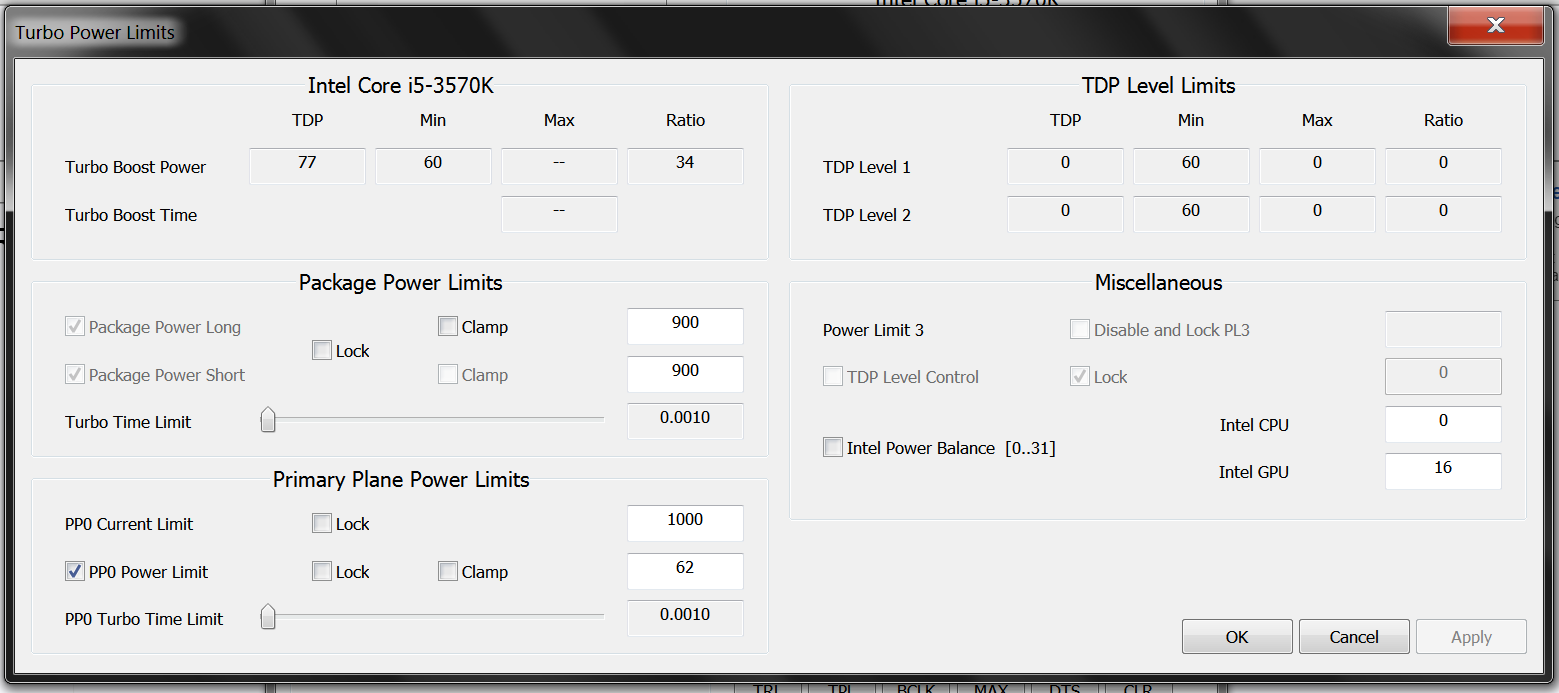Select TDP Level 2 Min value 60
The width and height of the screenshot is (1559, 693).
1191,214
